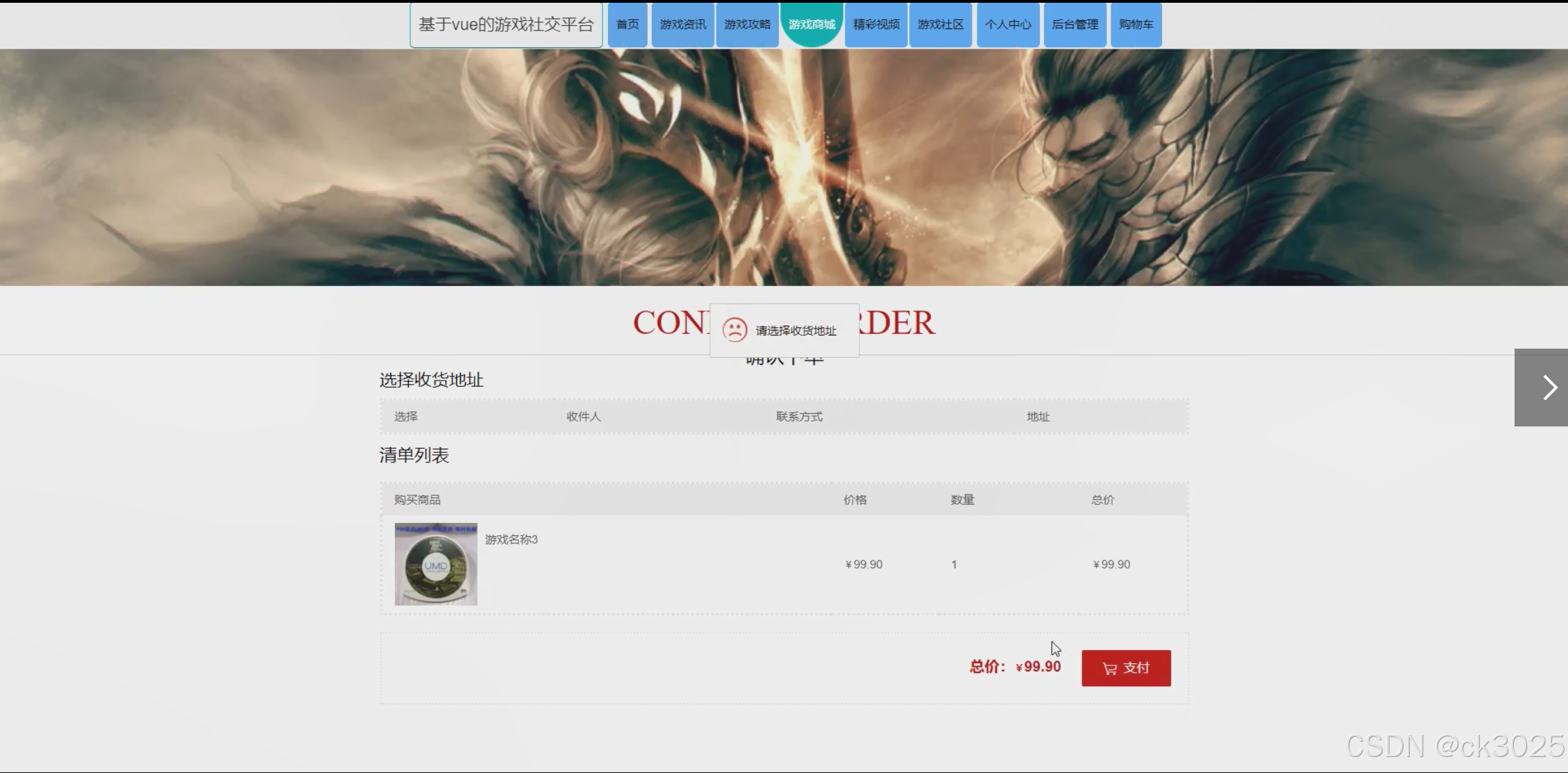The image size is (1568, 773).
Task: Click the UMD game disc product thumbnail
Action: pyautogui.click(x=435, y=564)
